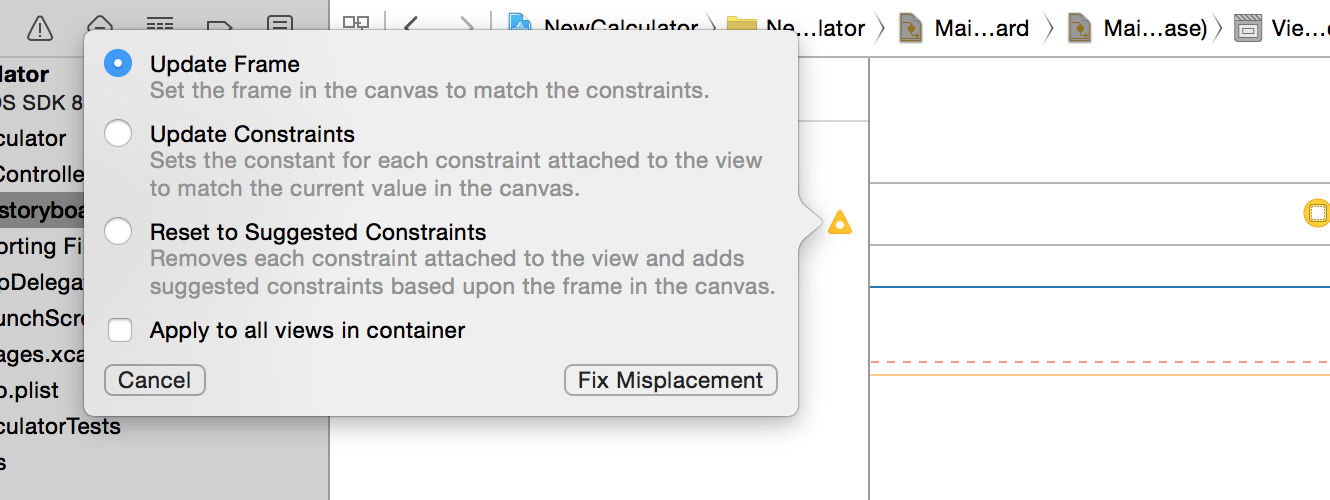The image size is (1330, 500).
Task: Click the yellow misplaced-view warning triangle
Action: [840, 223]
